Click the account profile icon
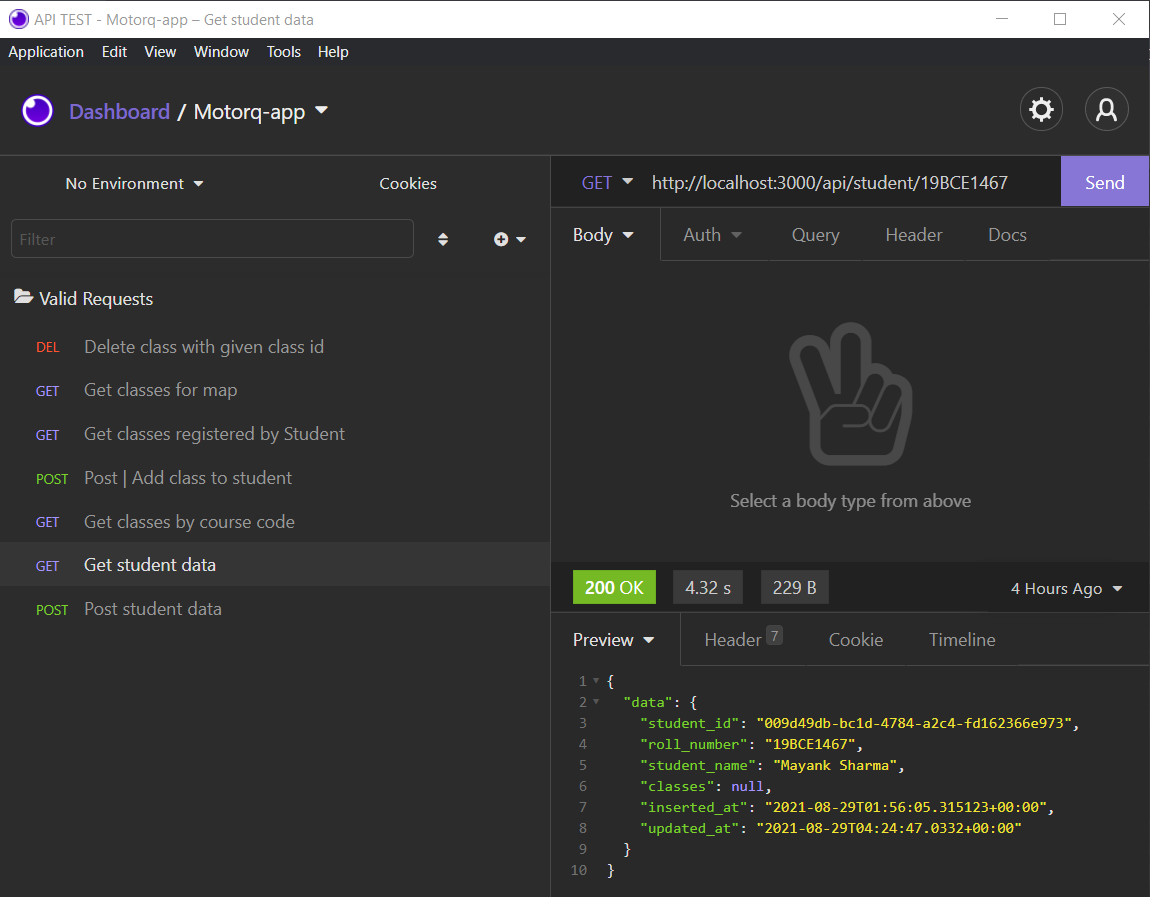The width and height of the screenshot is (1150, 897). (x=1106, y=109)
